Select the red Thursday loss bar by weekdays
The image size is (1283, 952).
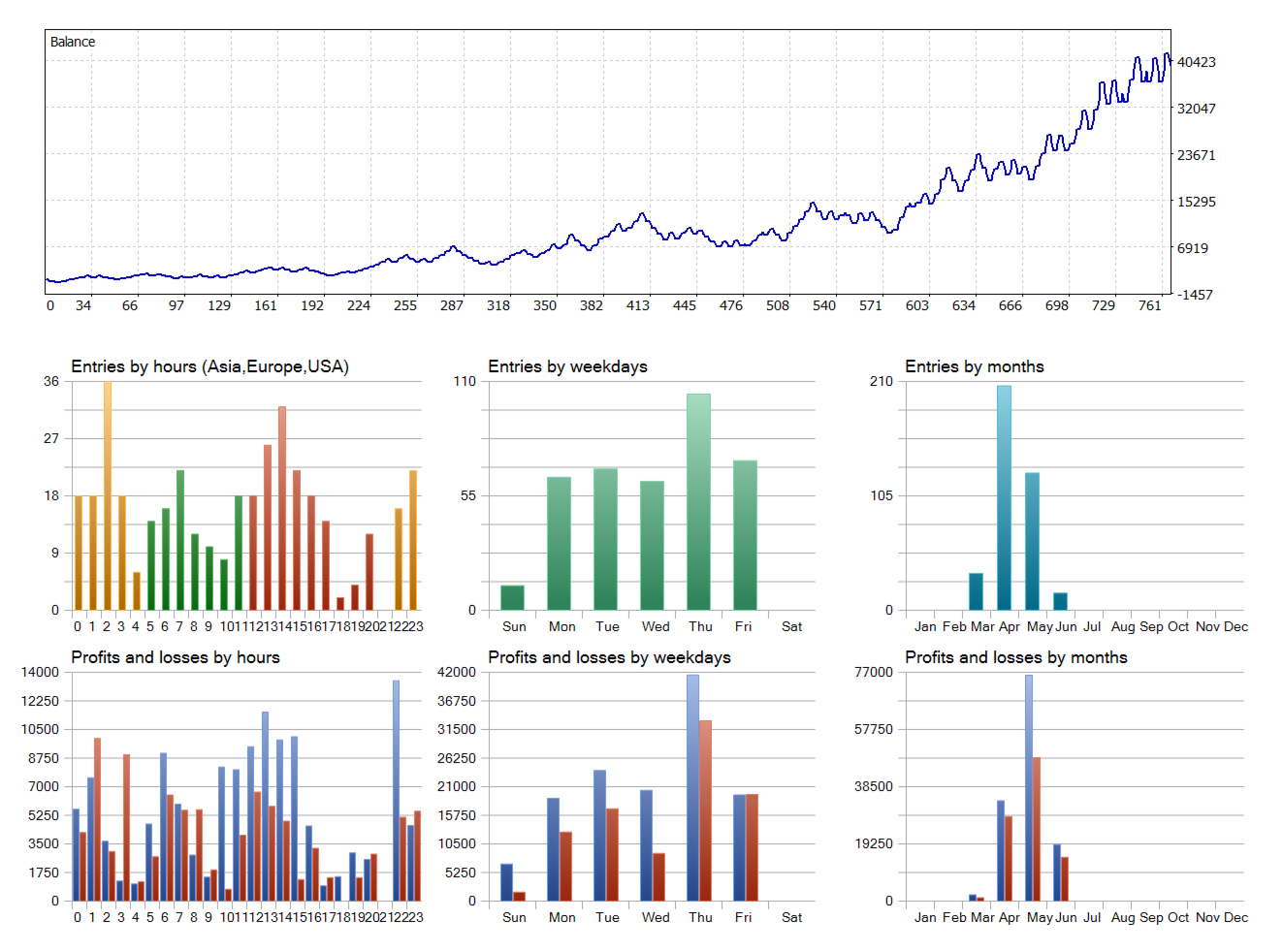point(705,810)
